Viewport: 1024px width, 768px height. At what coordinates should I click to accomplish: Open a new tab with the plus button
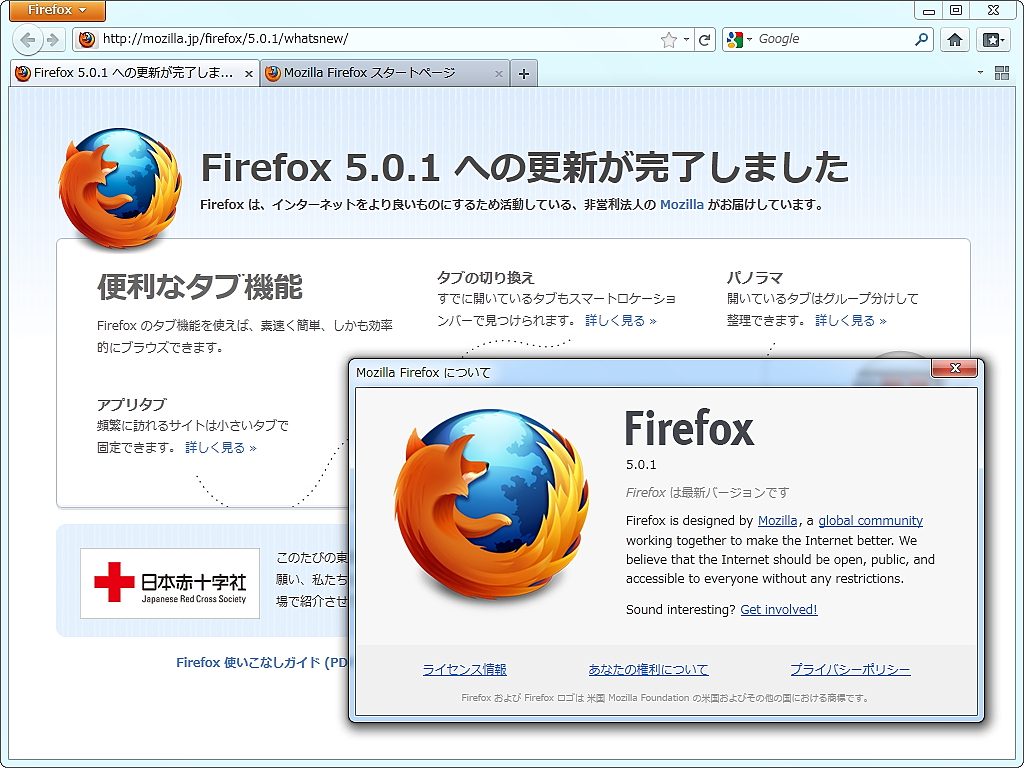(524, 72)
